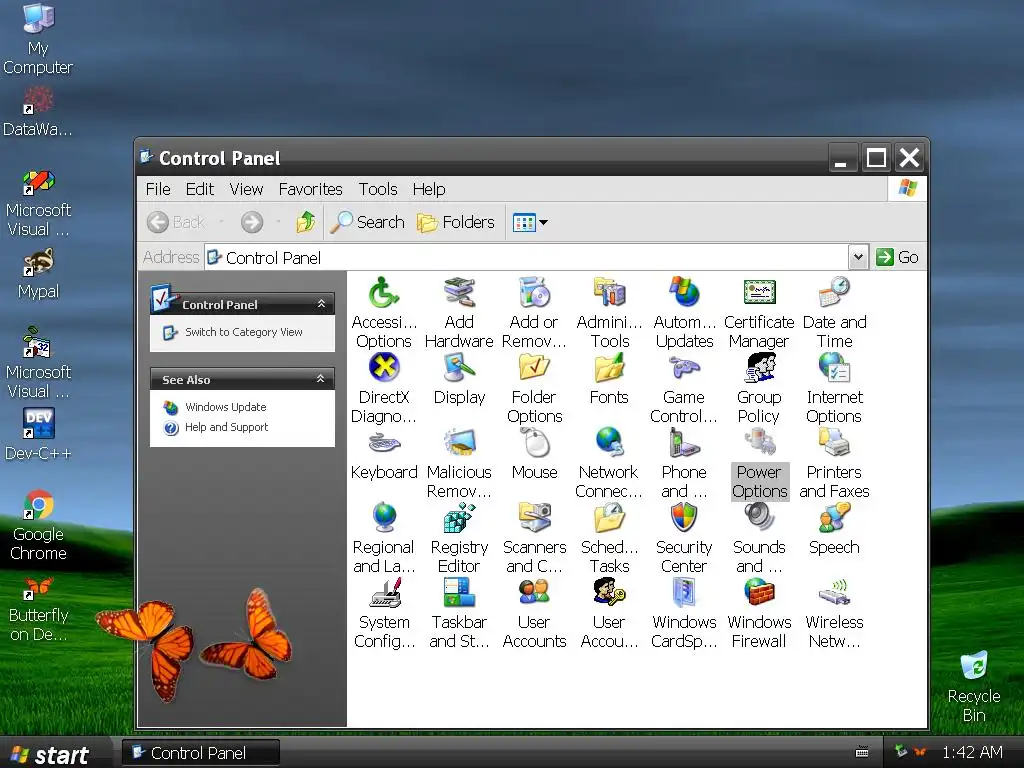1024x768 pixels.
Task: Open Certificate Manager
Action: (759, 293)
